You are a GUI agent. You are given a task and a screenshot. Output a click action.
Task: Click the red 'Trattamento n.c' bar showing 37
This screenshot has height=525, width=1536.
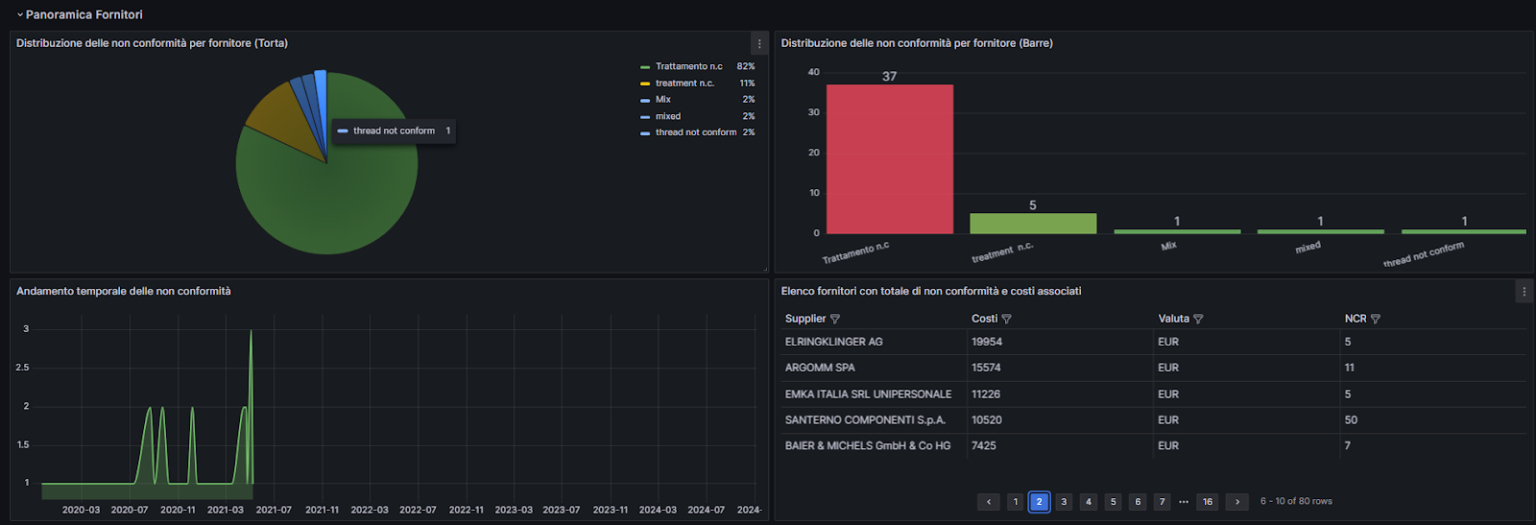tap(889, 160)
